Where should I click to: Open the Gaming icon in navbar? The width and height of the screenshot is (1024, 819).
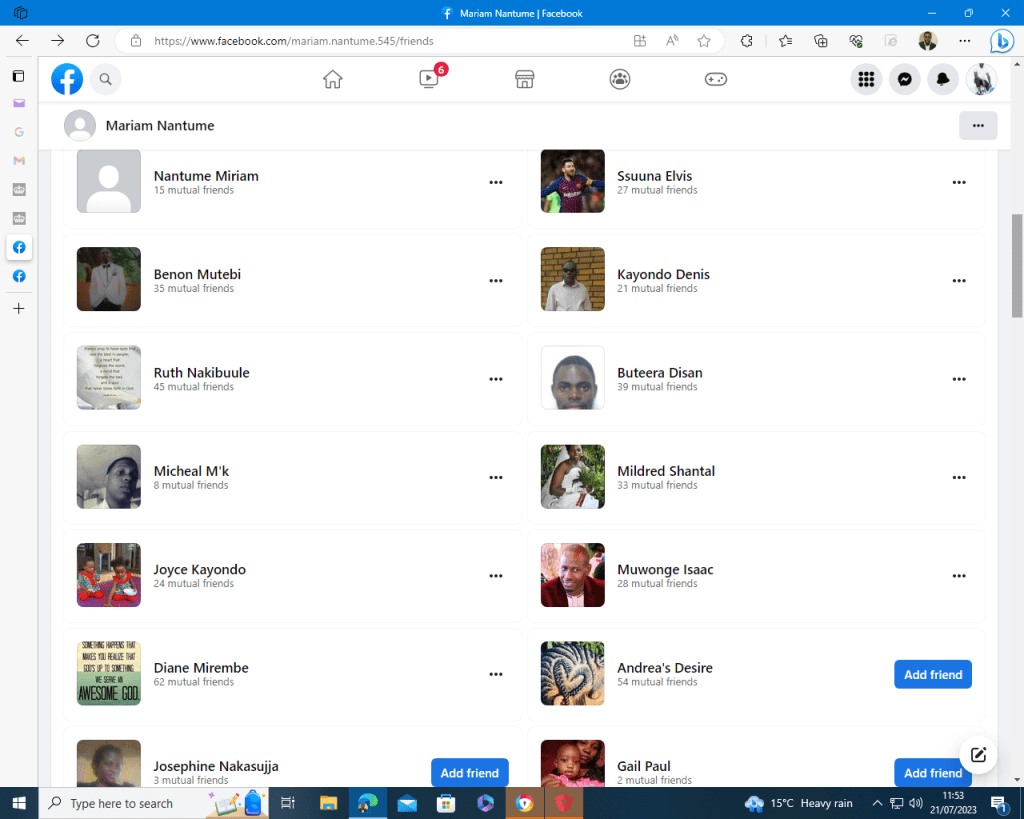point(716,79)
